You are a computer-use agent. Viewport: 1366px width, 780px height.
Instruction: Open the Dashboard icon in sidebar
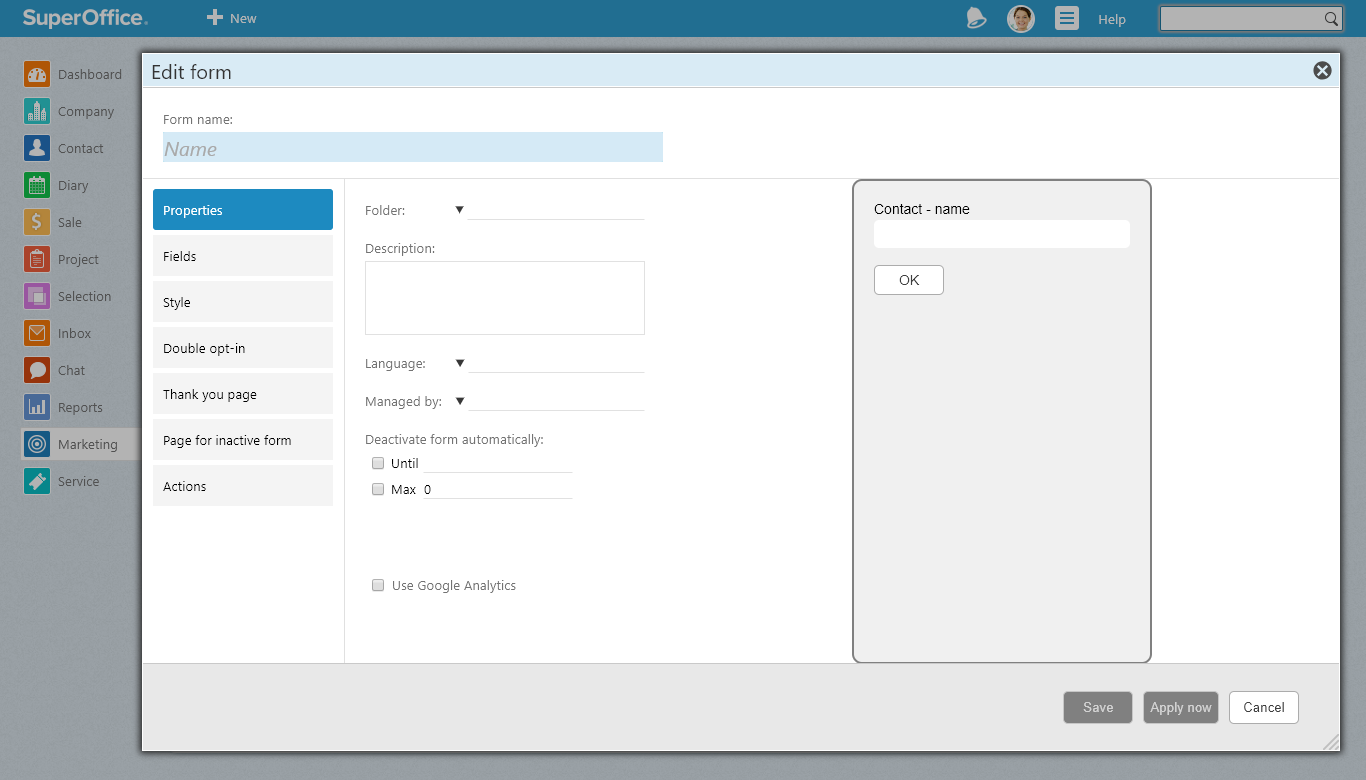coord(37,74)
